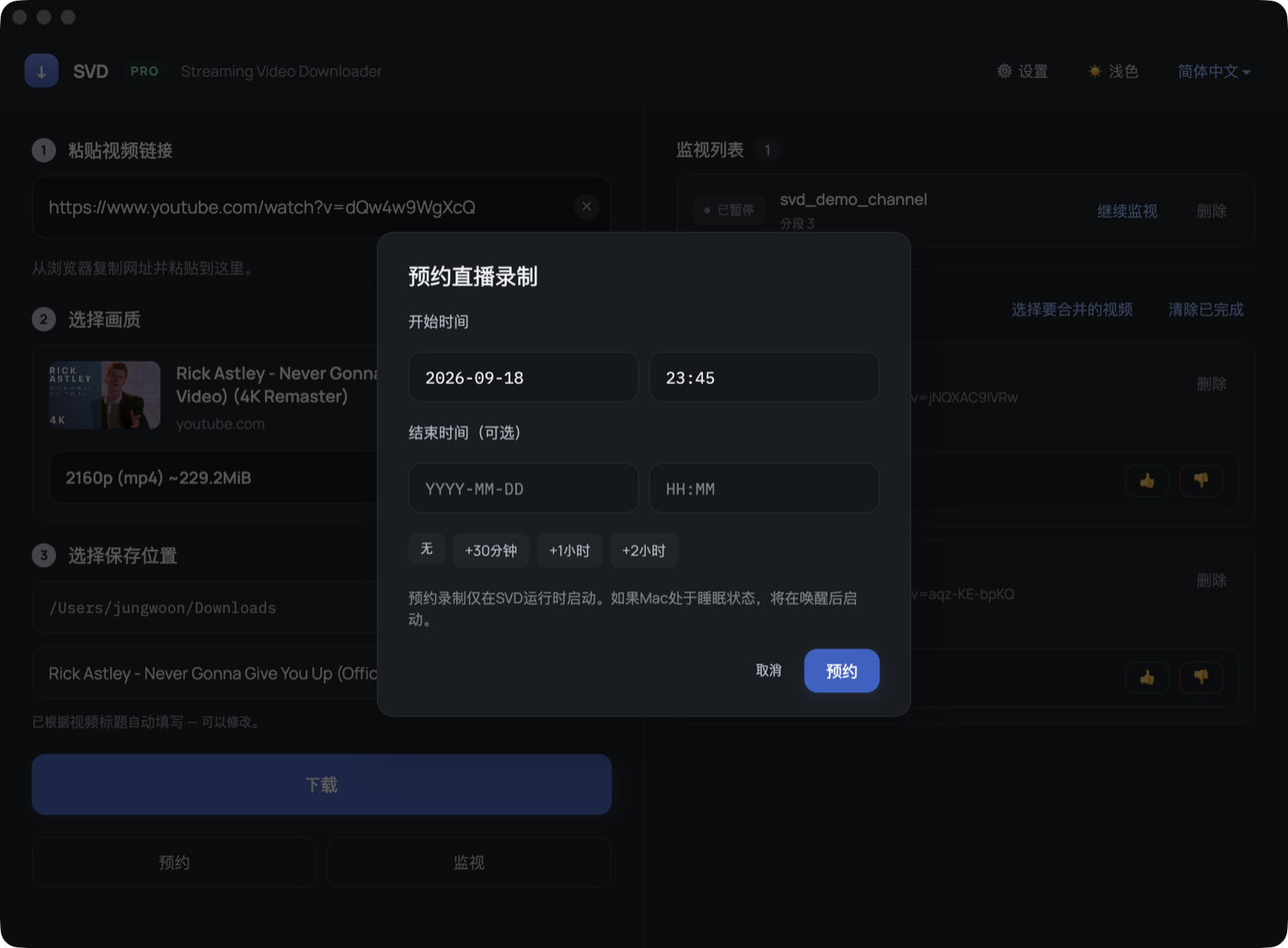Thumbs down the second completed download
The width and height of the screenshot is (1288, 948).
pos(1201,677)
